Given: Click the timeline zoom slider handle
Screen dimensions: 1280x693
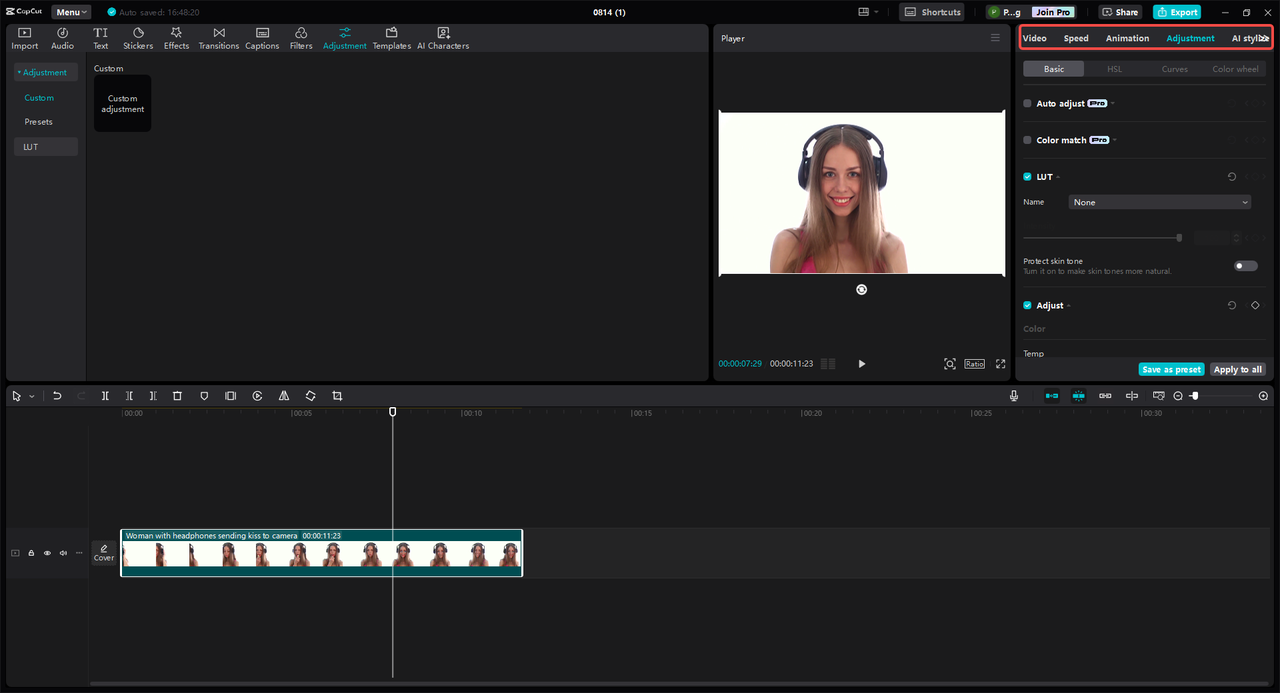Looking at the screenshot, I should pyautogui.click(x=1194, y=396).
